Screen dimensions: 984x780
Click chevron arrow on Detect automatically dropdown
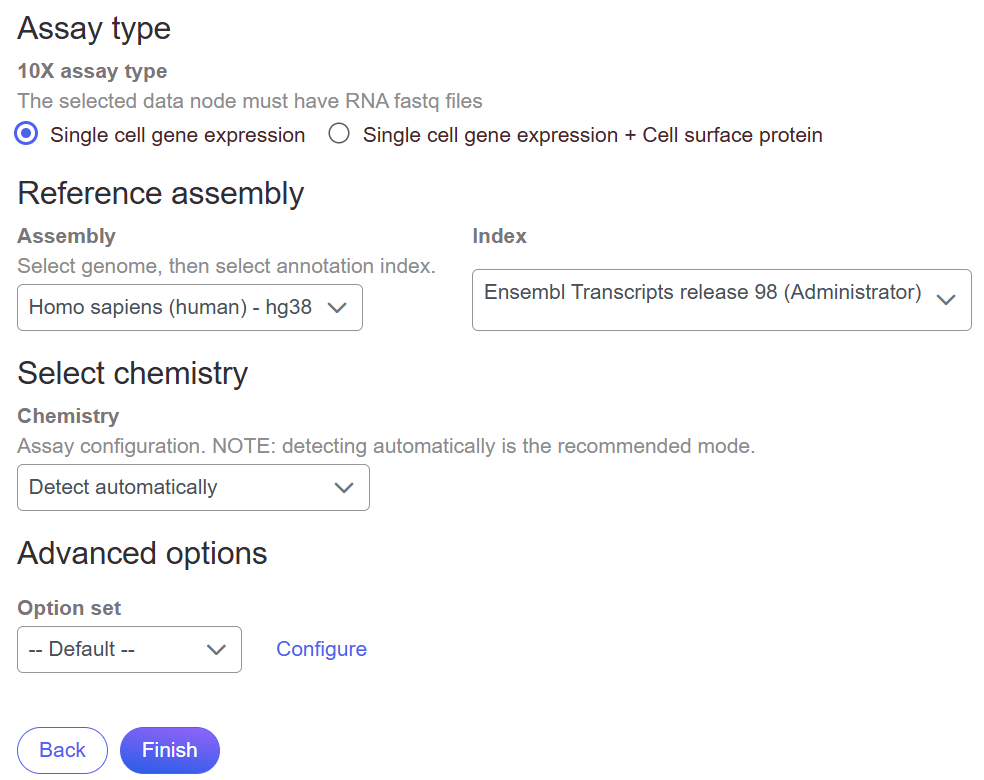[x=344, y=488]
